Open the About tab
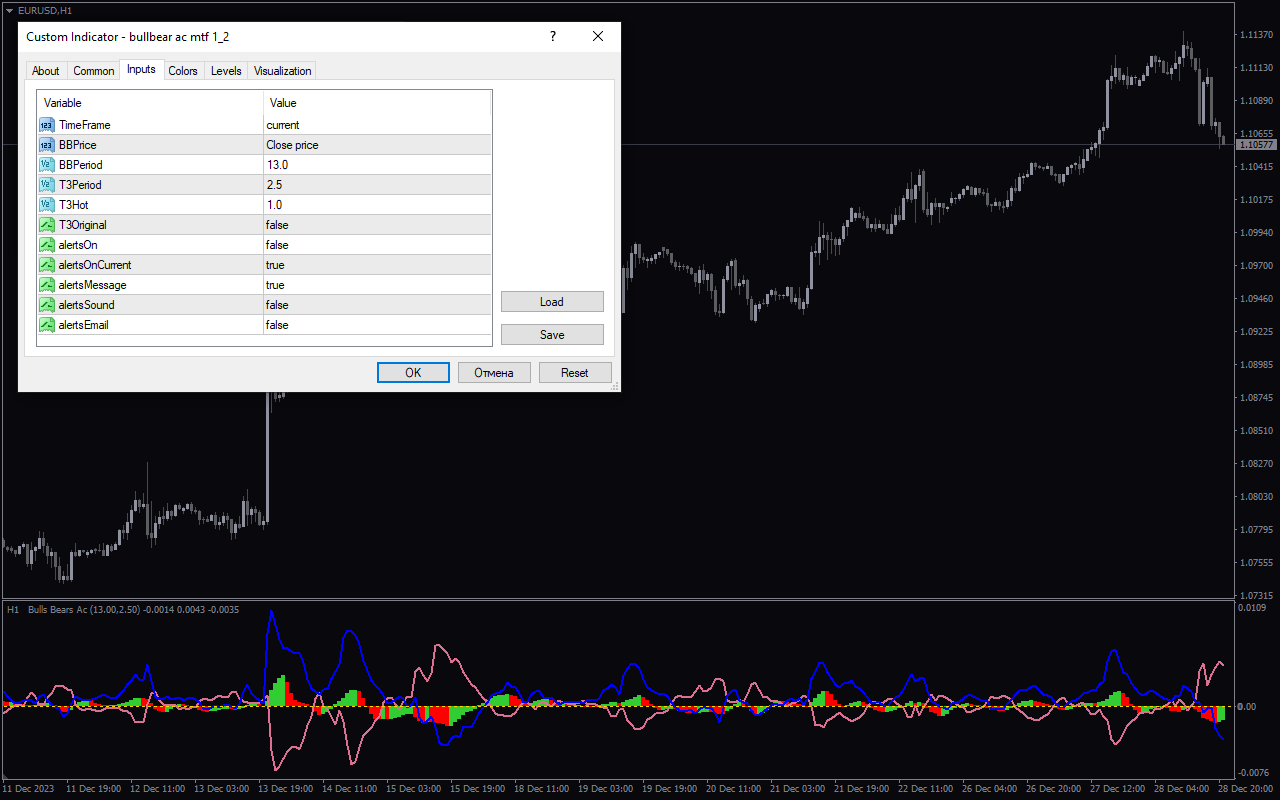The width and height of the screenshot is (1280, 800). (46, 71)
